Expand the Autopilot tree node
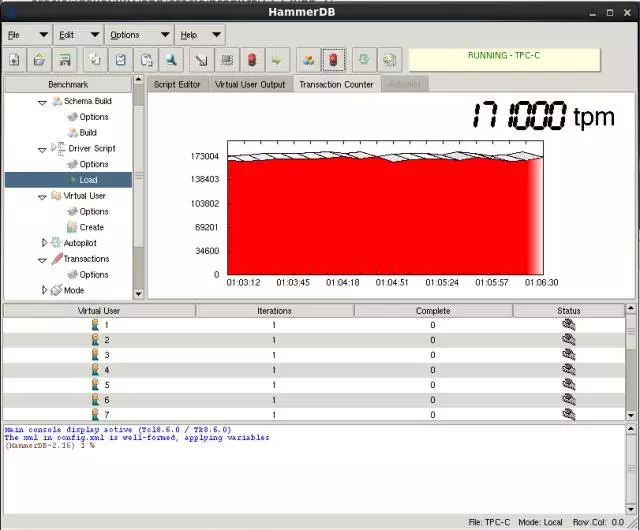The image size is (640, 530). [44, 243]
